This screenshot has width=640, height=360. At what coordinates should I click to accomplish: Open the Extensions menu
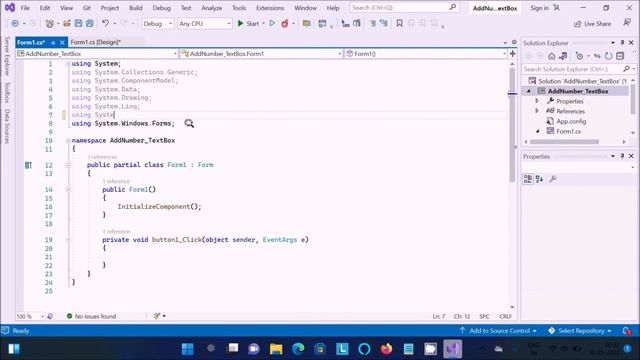(270, 8)
